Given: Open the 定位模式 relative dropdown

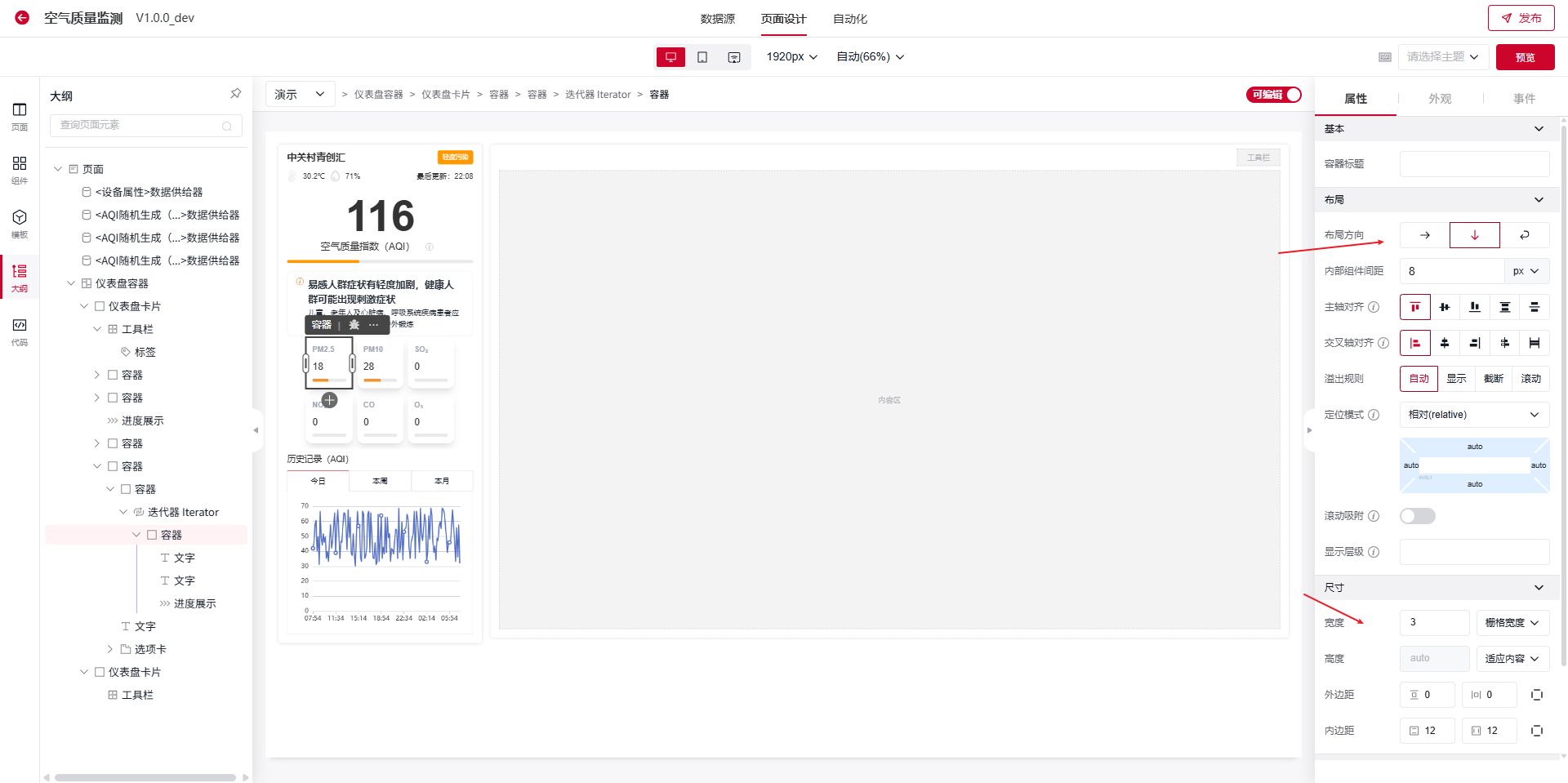Looking at the screenshot, I should [1473, 415].
